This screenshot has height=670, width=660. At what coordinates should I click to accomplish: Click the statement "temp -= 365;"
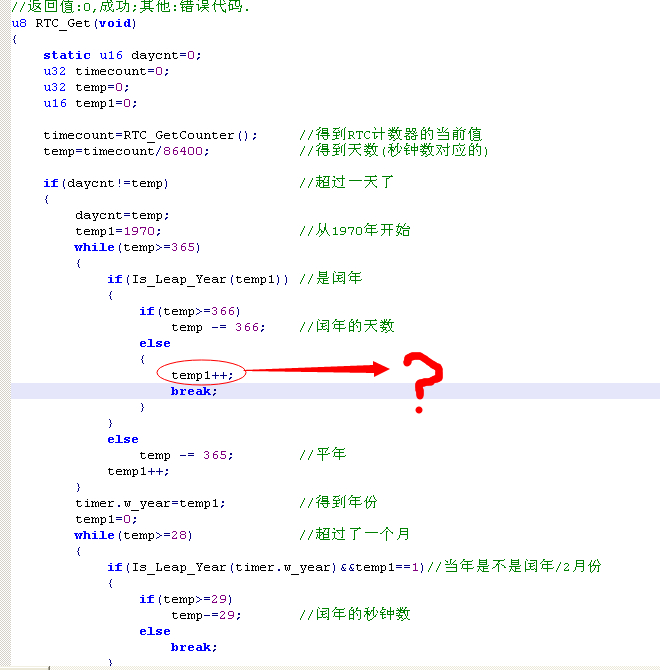pyautogui.click(x=186, y=455)
